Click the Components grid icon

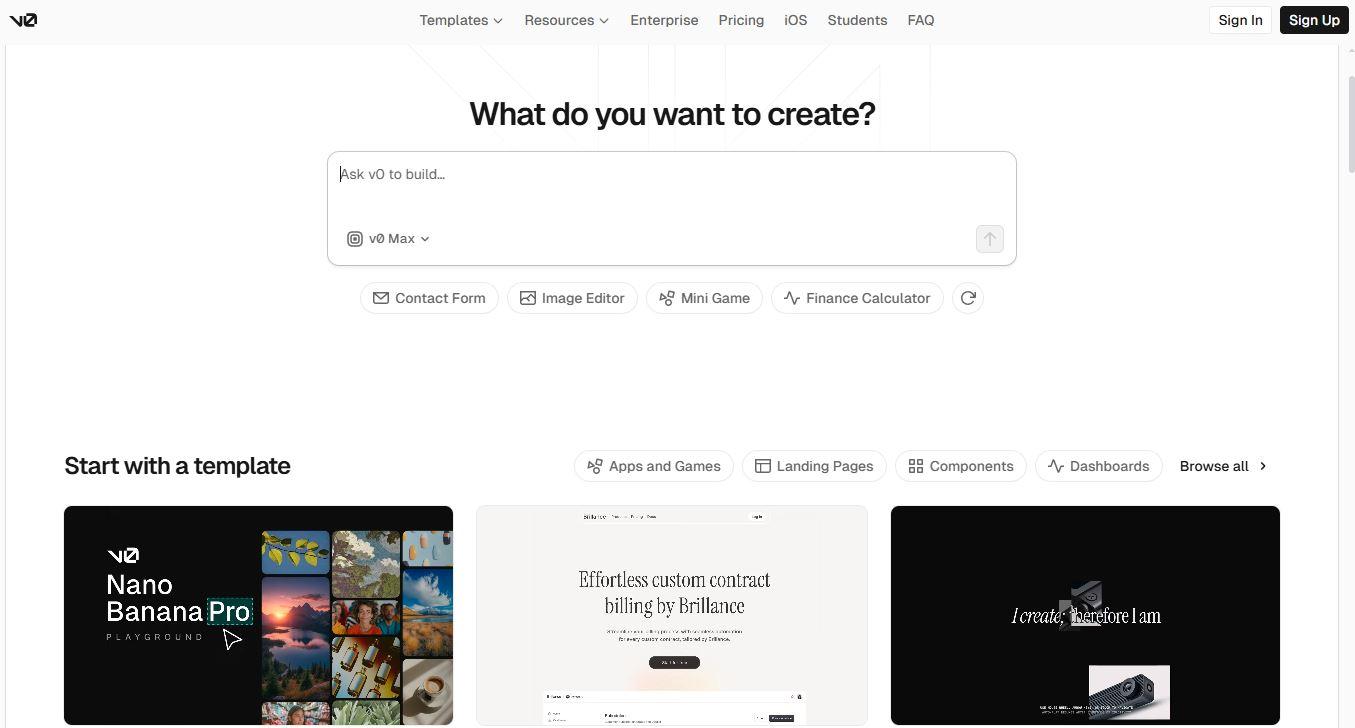916,466
